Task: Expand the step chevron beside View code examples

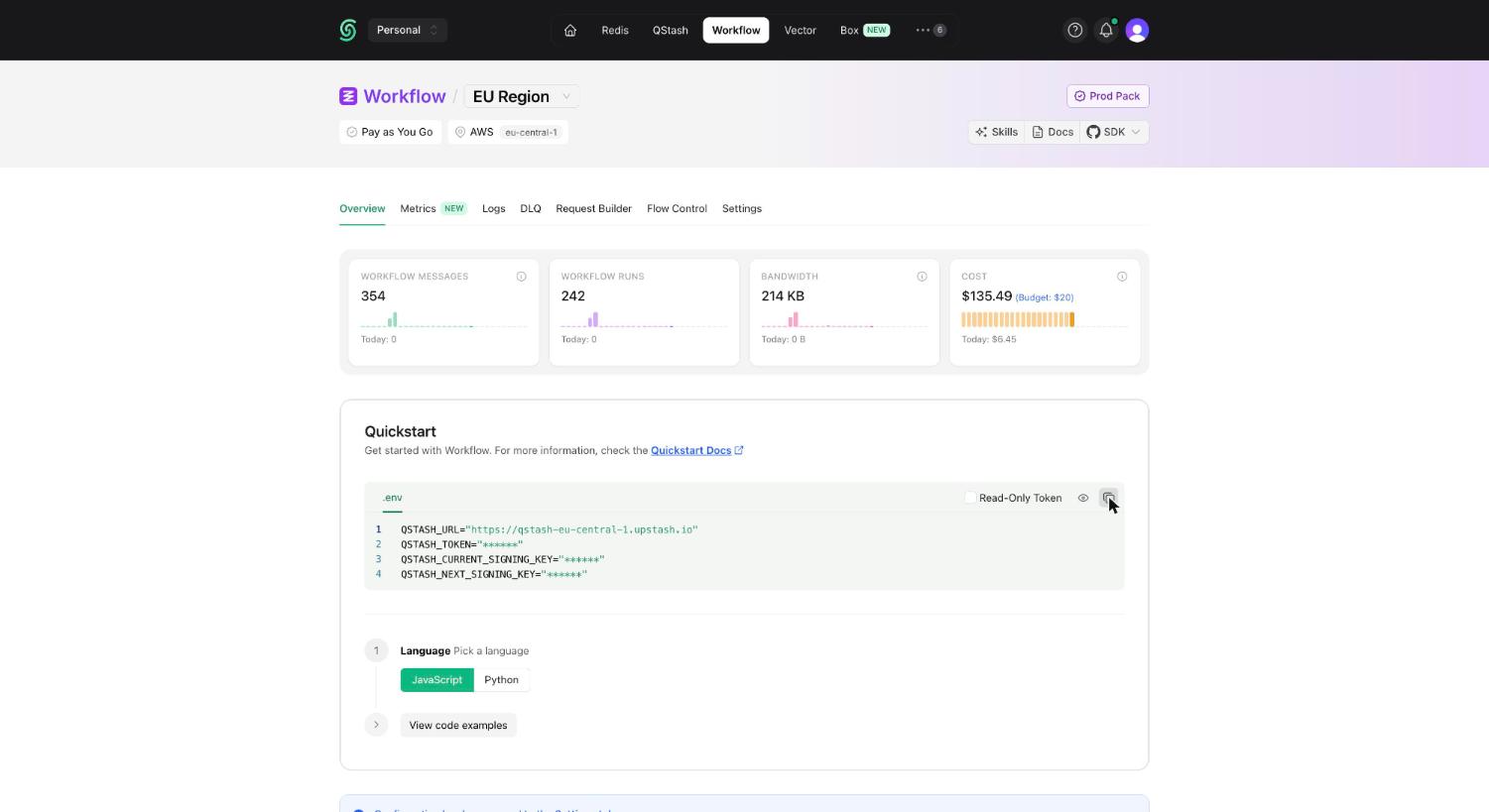Action: pyautogui.click(x=376, y=725)
